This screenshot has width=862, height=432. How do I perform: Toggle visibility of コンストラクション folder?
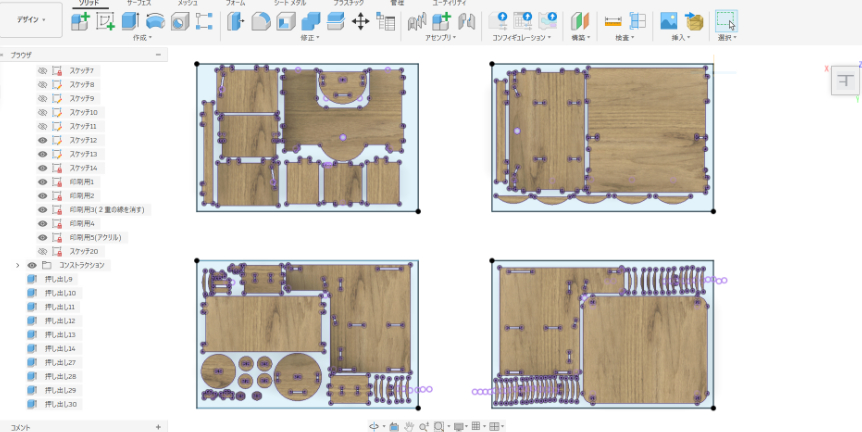point(32,265)
